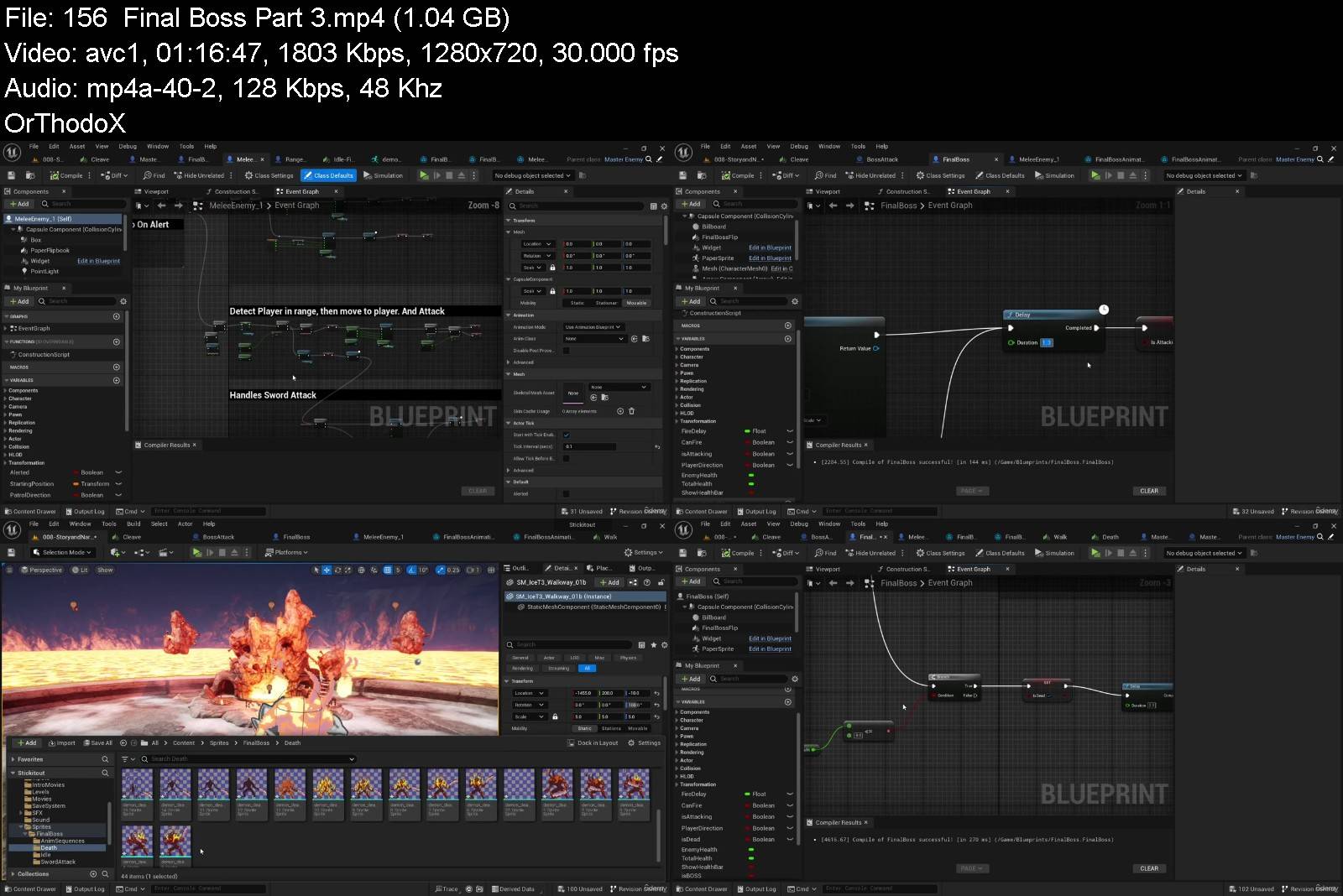Open the Platforms dropdown
The image size is (1343, 896).
(286, 553)
